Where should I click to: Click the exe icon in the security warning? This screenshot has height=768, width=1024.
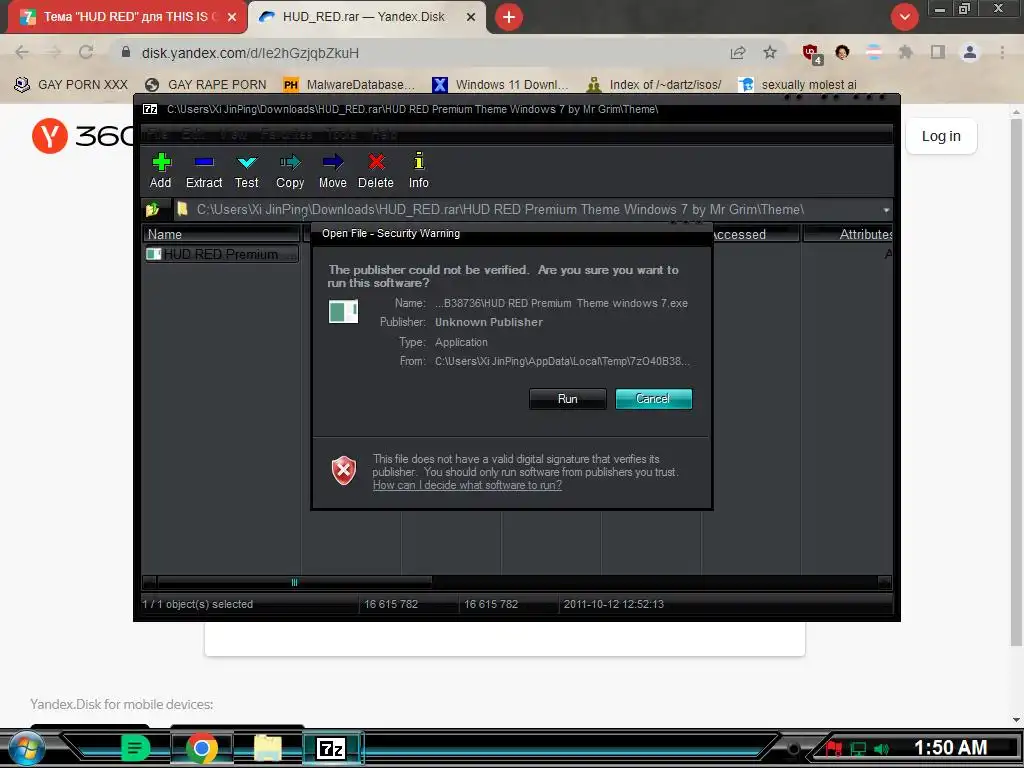344,312
